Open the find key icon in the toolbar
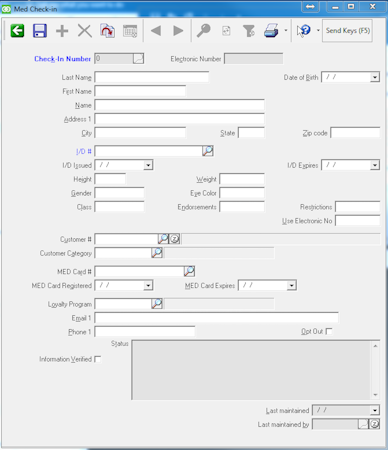 tap(204, 31)
